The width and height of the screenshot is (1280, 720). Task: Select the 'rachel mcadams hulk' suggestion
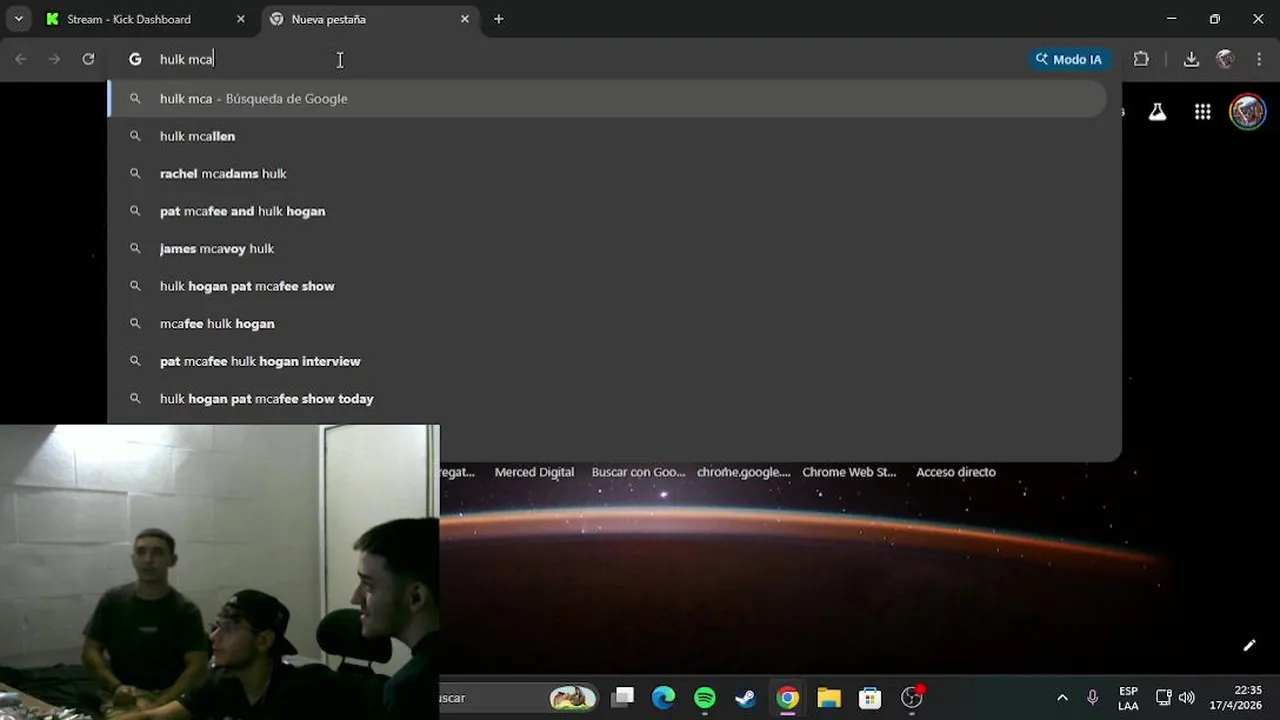(x=607, y=173)
